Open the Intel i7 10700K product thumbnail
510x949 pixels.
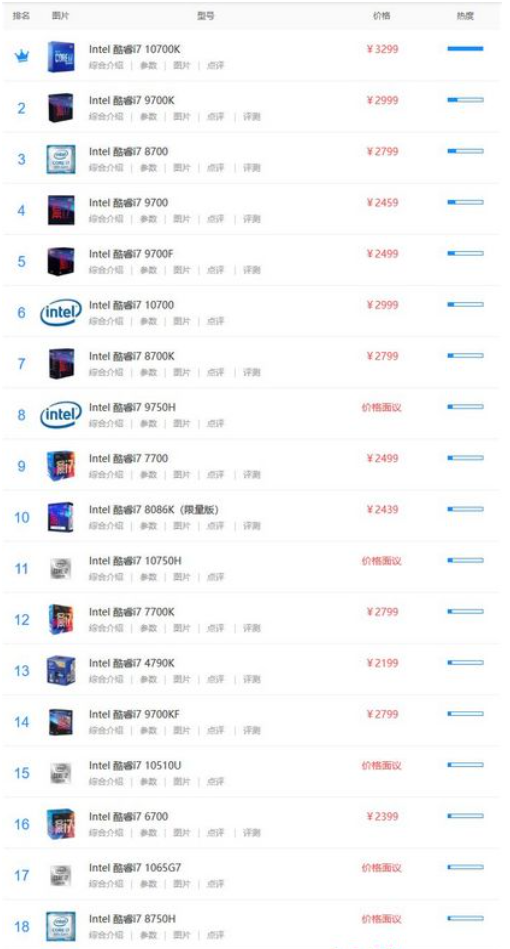click(x=61, y=57)
